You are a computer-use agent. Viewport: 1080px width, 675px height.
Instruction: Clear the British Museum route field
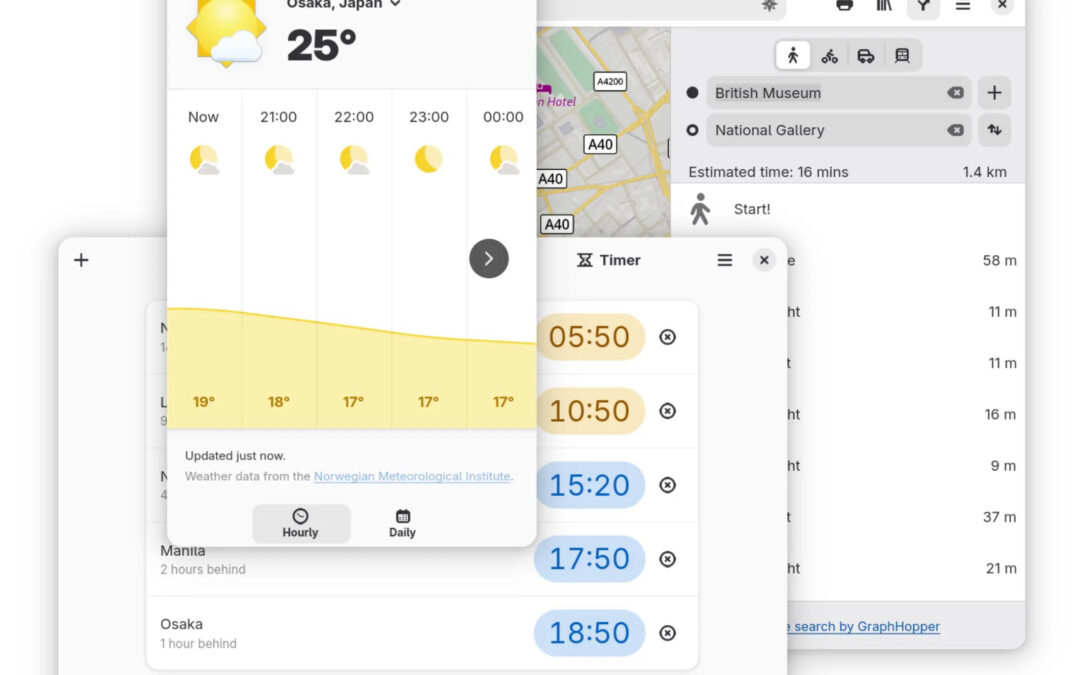point(955,93)
